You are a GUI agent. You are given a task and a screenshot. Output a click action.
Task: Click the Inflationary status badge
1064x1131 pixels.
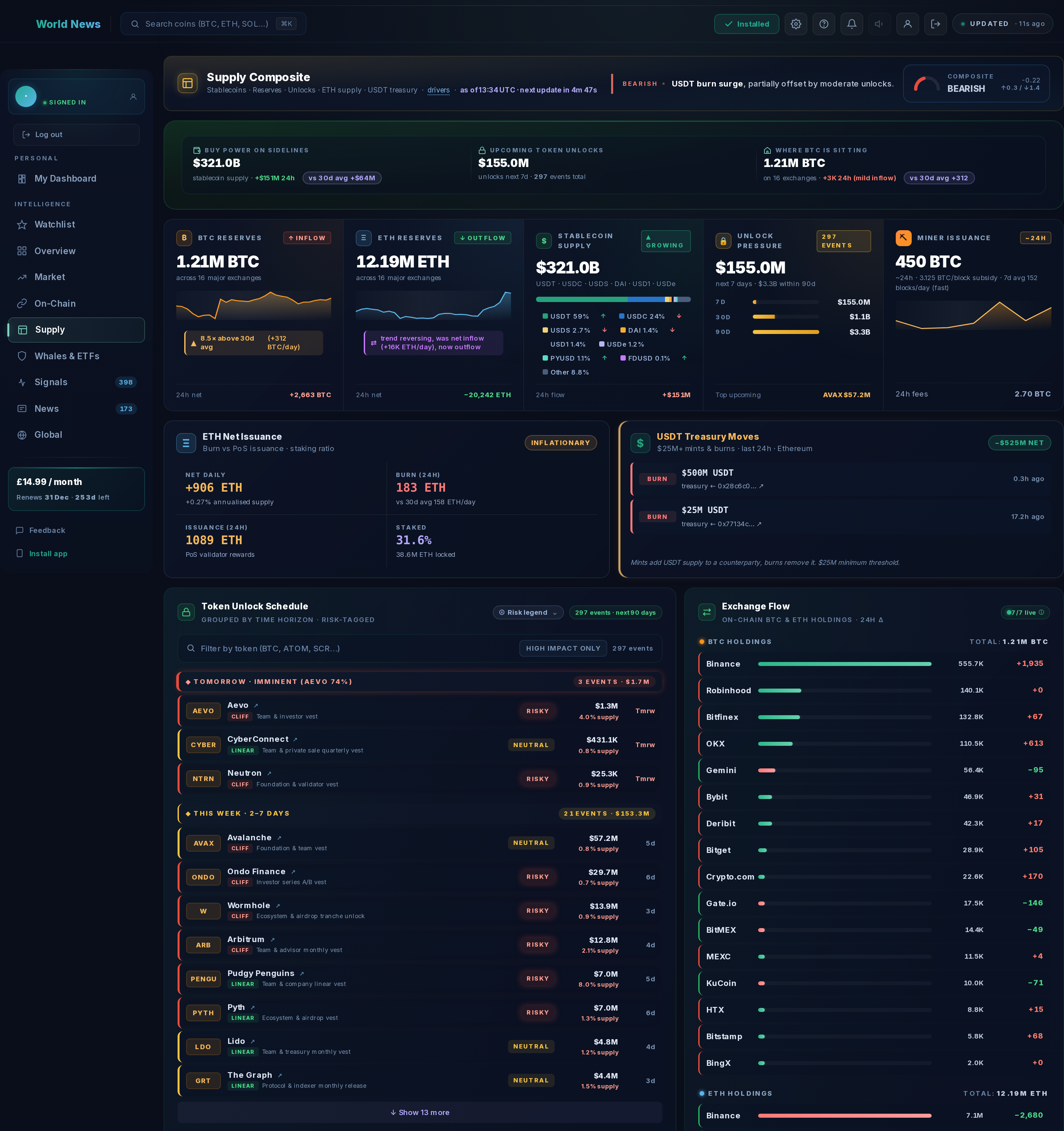coord(560,443)
